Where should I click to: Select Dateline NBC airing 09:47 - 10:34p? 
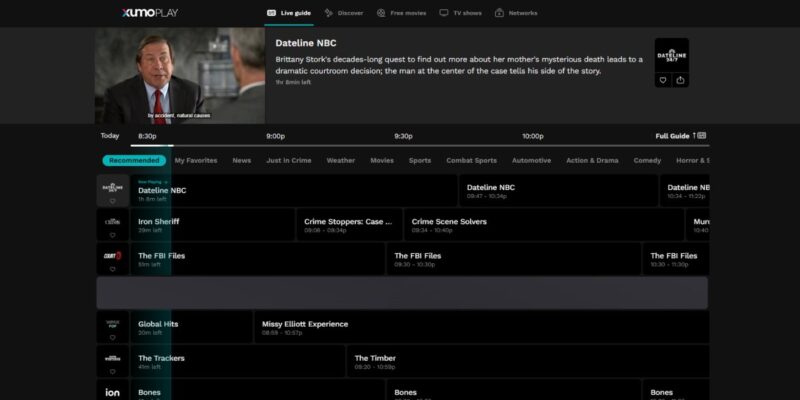coord(559,190)
